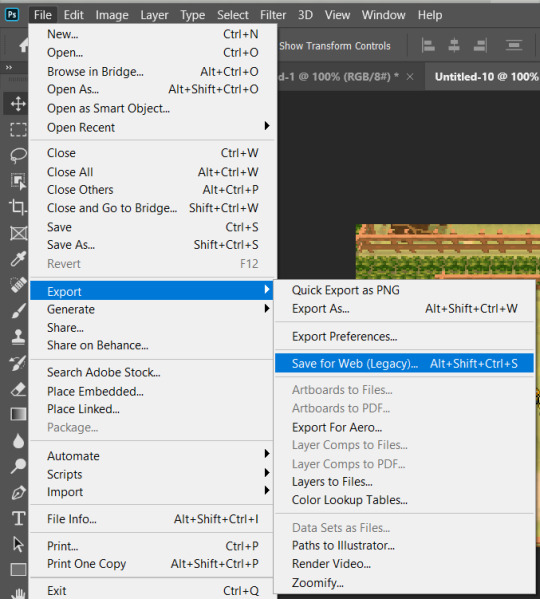Click the align left edges icon
Image resolution: width=540 pixels, height=599 pixels.
coord(428,46)
